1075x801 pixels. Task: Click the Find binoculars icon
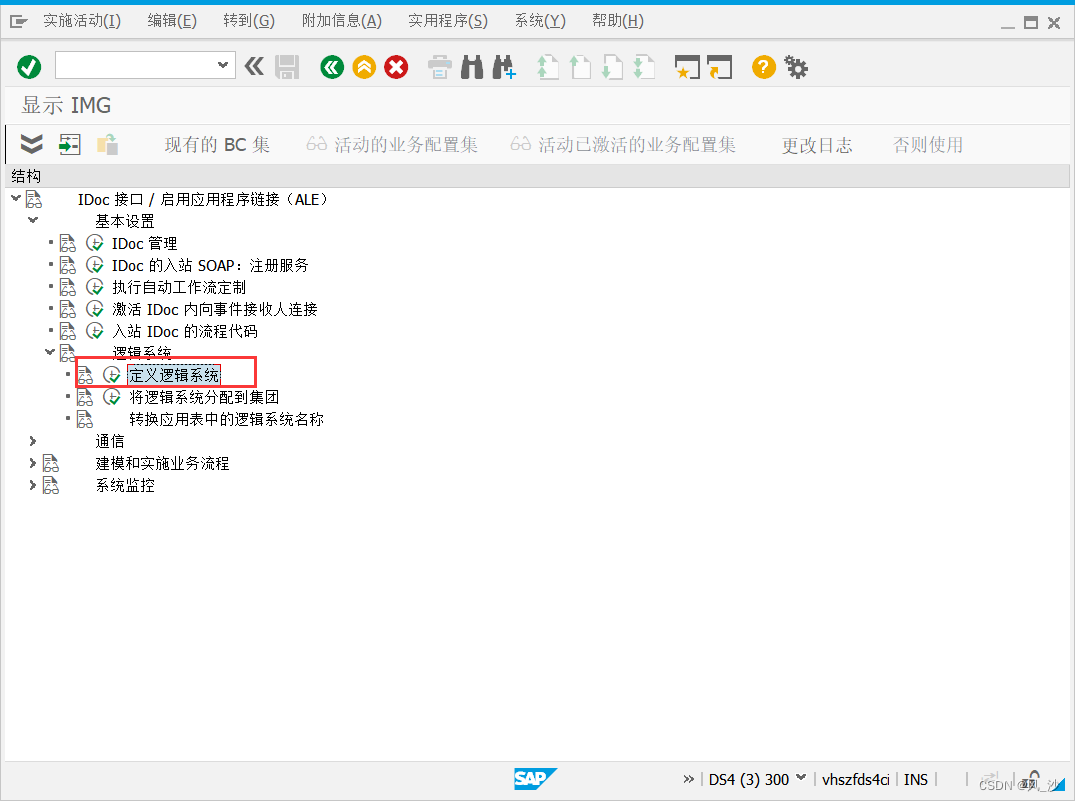point(472,67)
